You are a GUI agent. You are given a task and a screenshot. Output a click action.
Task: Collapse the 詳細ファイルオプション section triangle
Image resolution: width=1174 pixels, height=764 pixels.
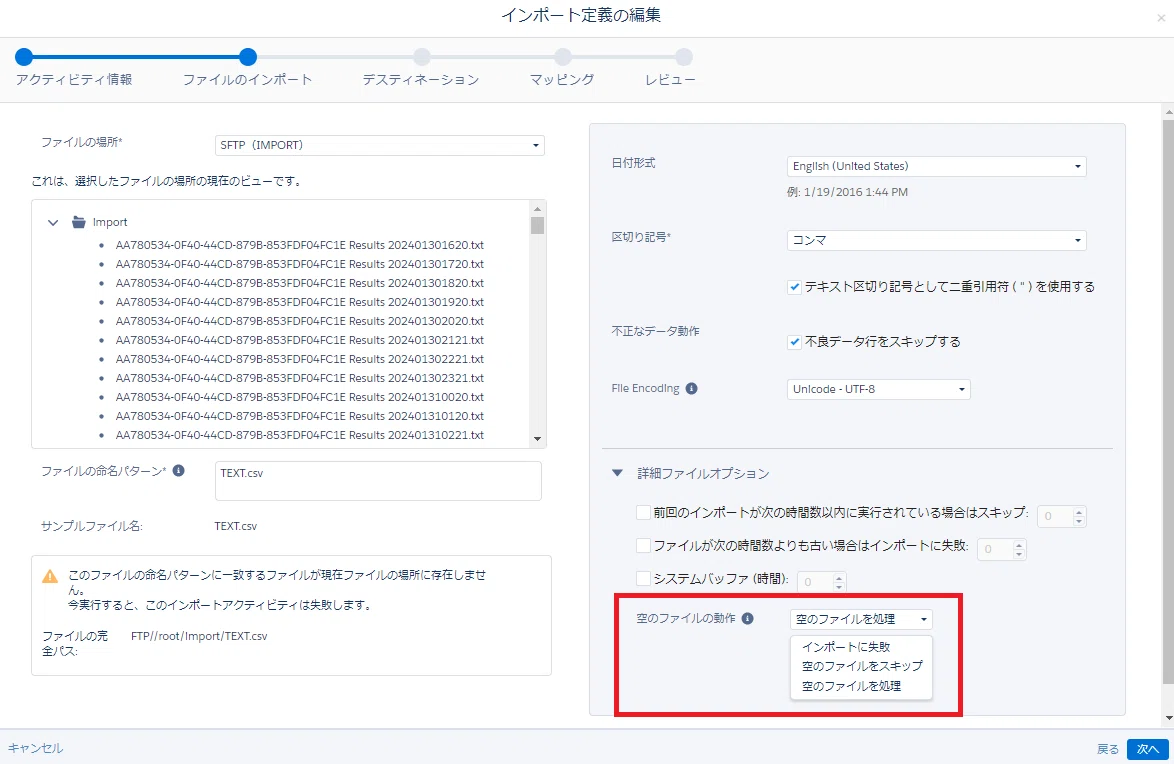coord(617,473)
